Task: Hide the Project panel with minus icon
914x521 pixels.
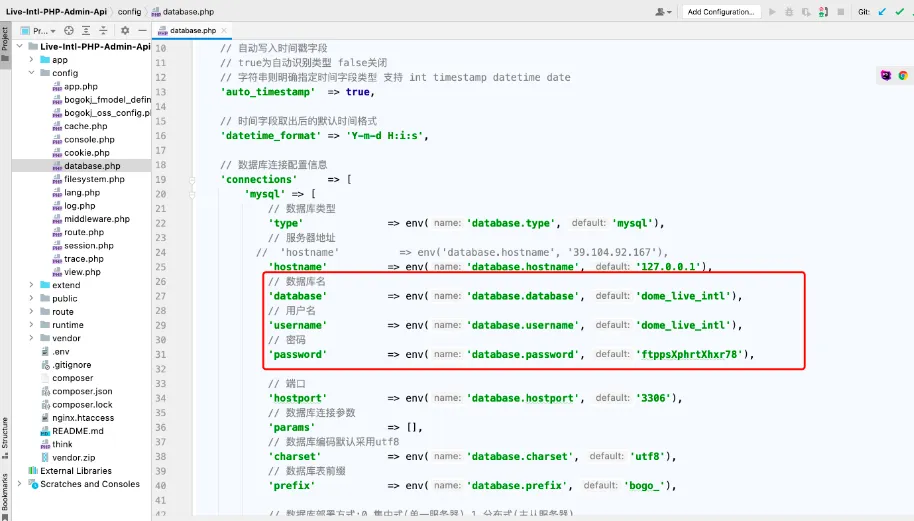Action: pos(142,30)
